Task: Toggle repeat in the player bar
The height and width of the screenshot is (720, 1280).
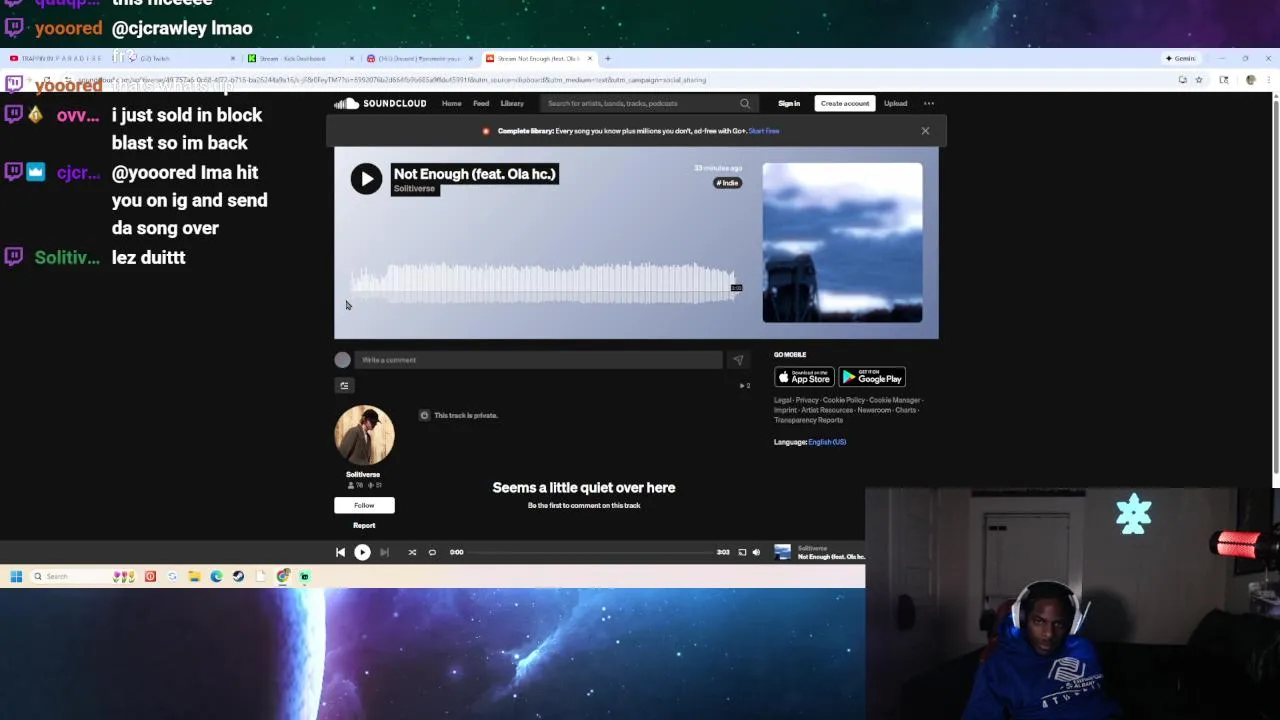Action: coord(432,552)
